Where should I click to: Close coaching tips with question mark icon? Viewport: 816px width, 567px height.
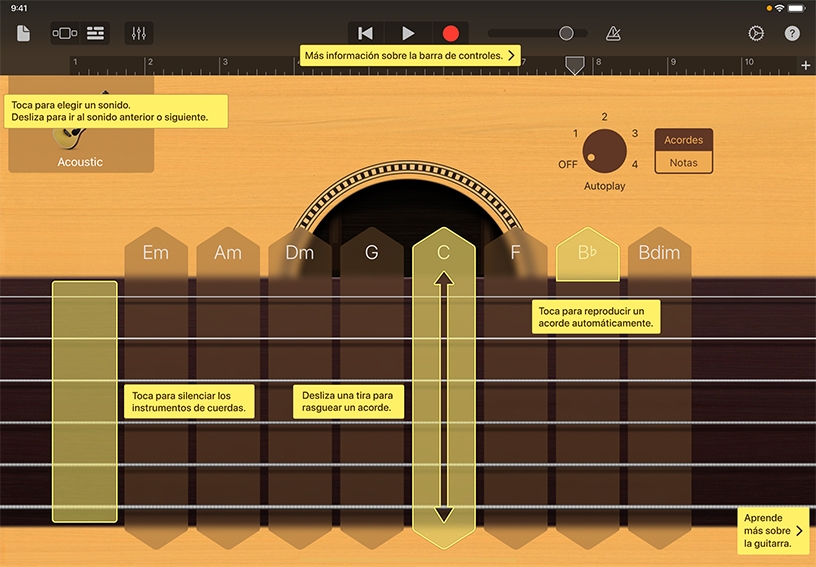point(792,33)
